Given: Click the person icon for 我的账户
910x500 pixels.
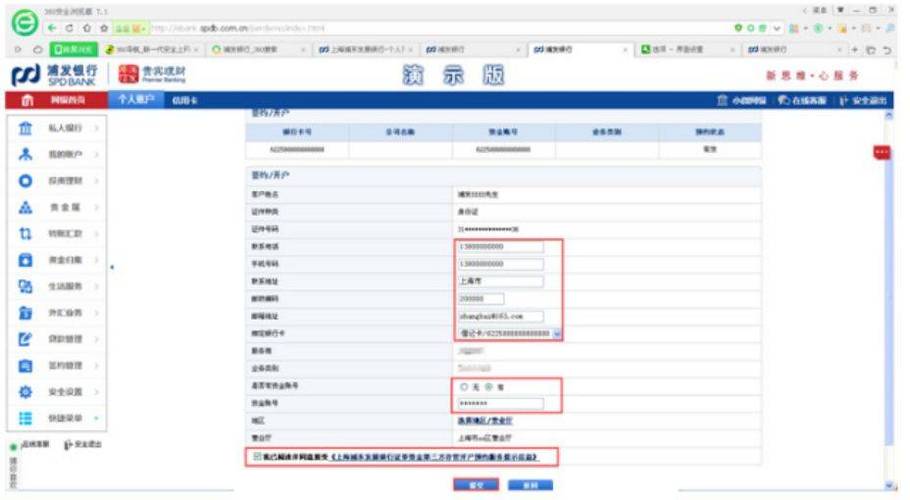Looking at the screenshot, I should point(25,154).
